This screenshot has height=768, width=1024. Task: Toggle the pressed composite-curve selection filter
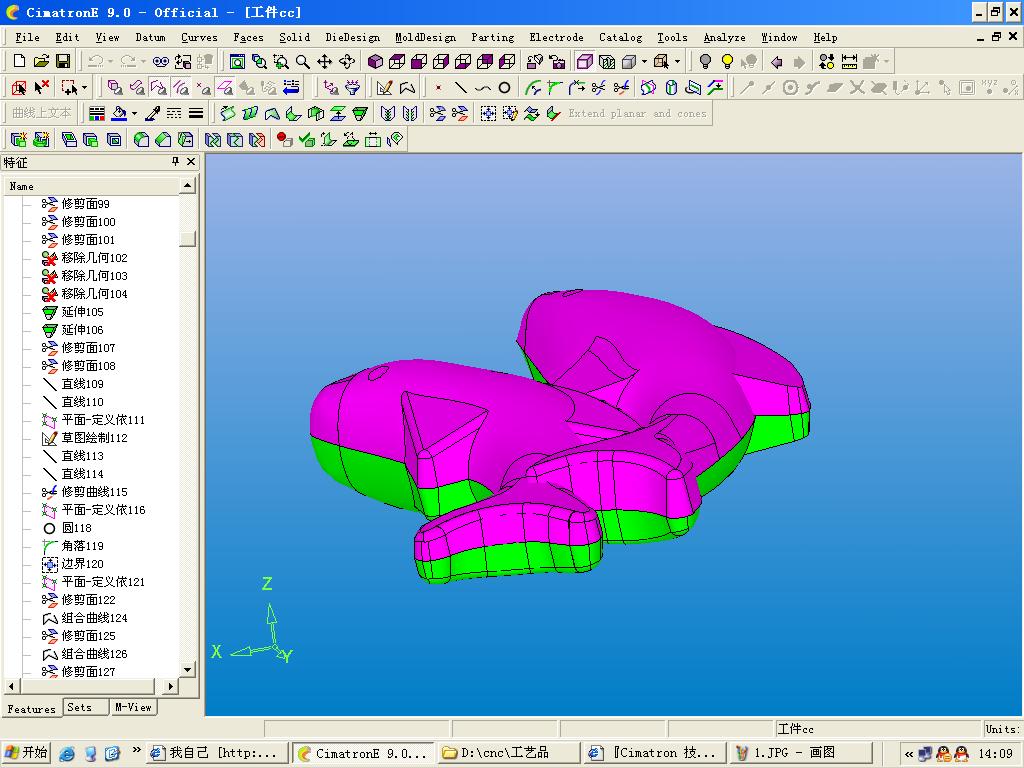(x=159, y=87)
